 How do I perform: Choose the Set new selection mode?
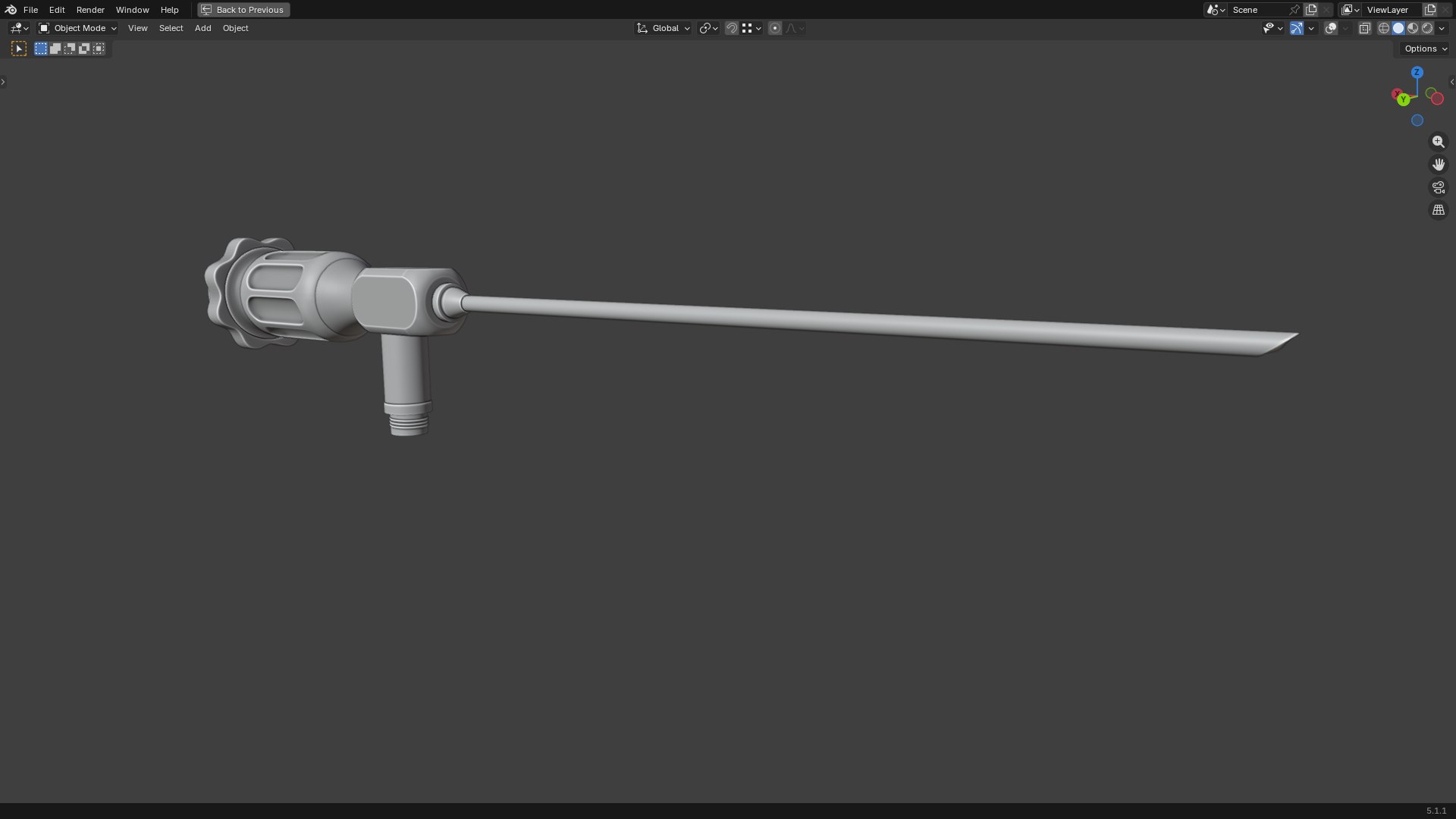tap(41, 49)
